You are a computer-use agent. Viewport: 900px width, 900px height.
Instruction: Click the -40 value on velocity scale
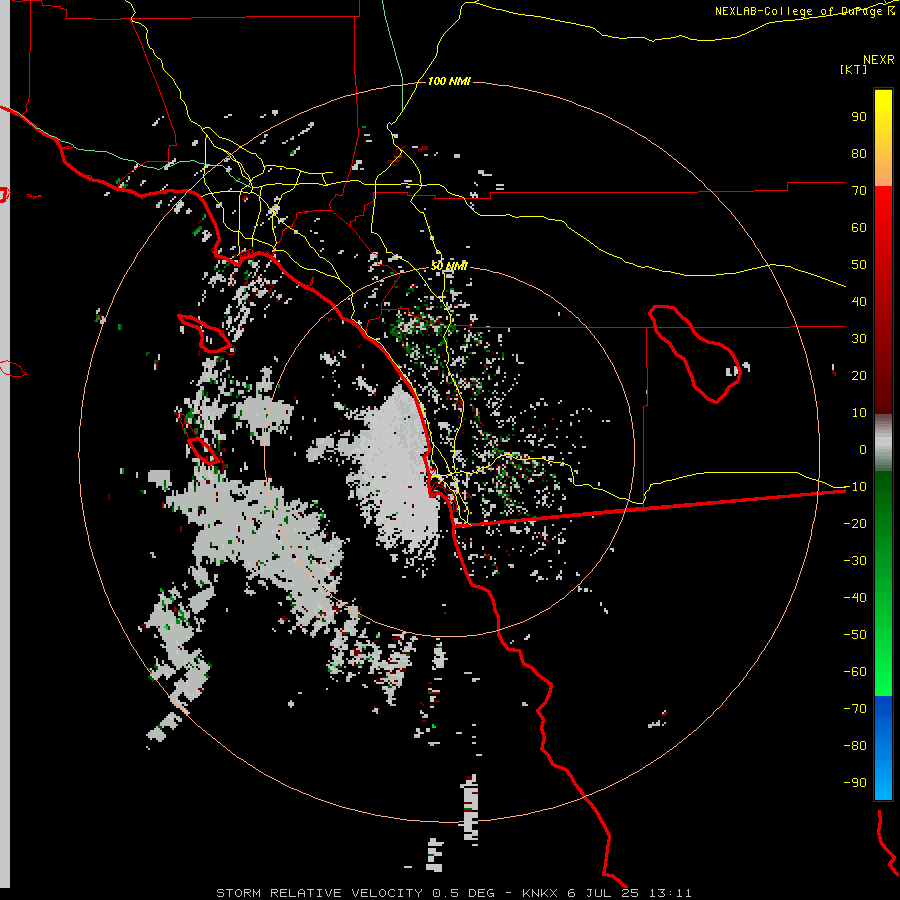(x=855, y=598)
